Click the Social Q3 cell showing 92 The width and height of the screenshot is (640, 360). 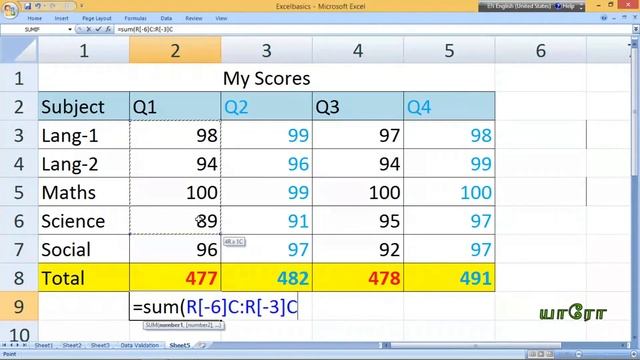pos(358,249)
